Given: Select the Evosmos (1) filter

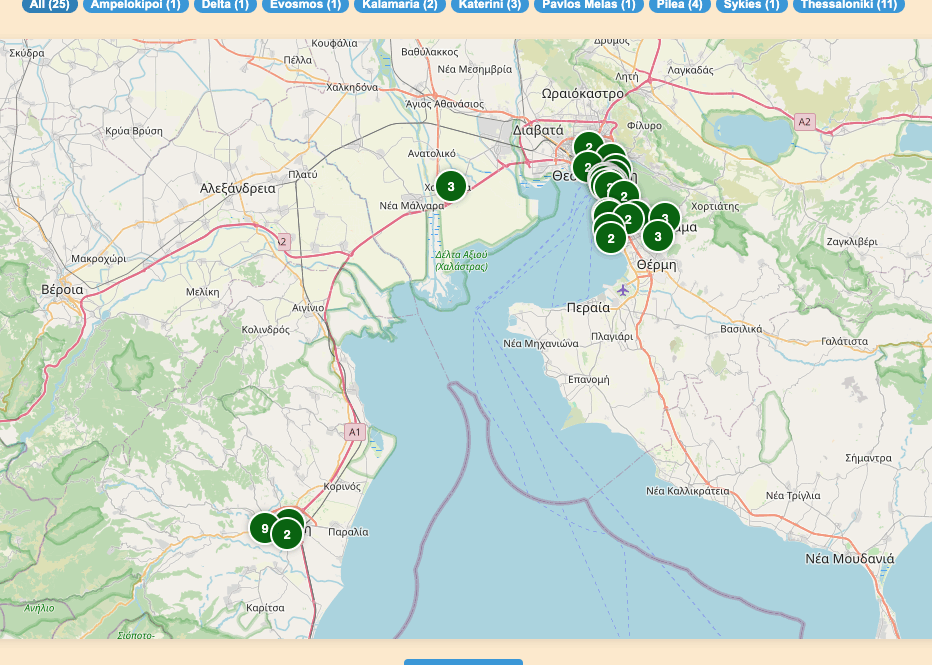Looking at the screenshot, I should [x=306, y=5].
